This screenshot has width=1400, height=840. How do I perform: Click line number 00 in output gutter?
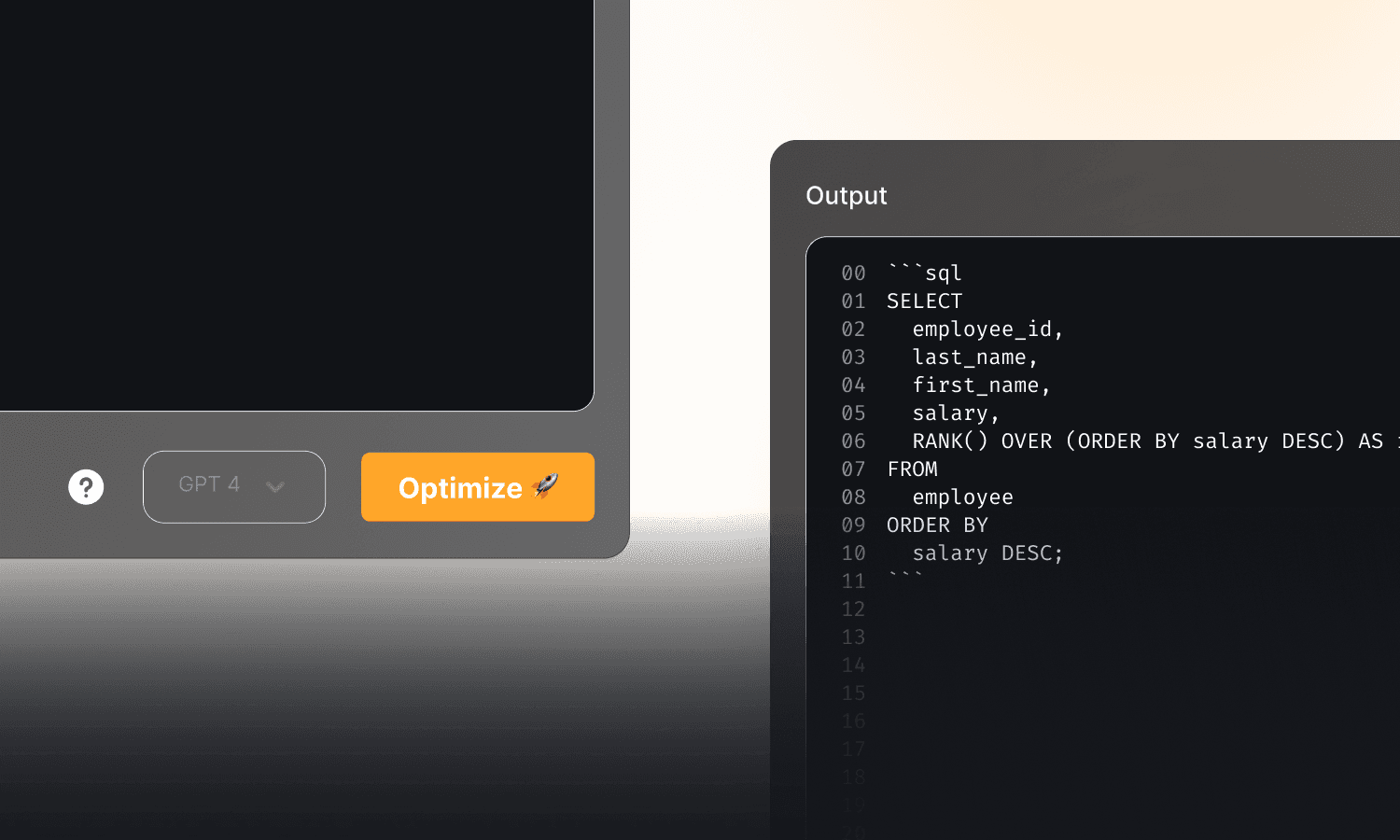[854, 273]
